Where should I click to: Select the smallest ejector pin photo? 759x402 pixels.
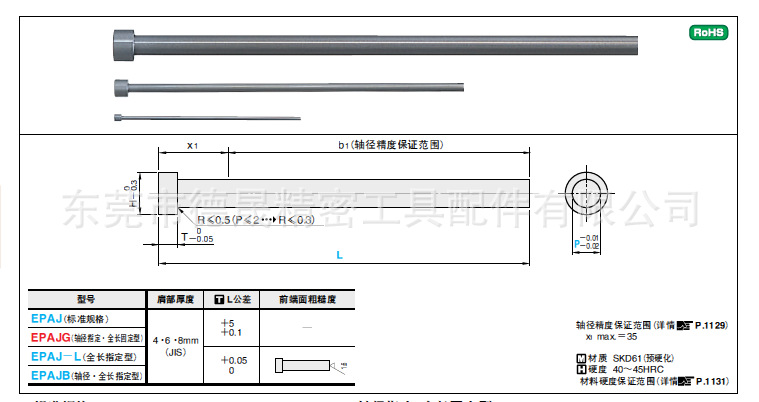[x=207, y=118]
